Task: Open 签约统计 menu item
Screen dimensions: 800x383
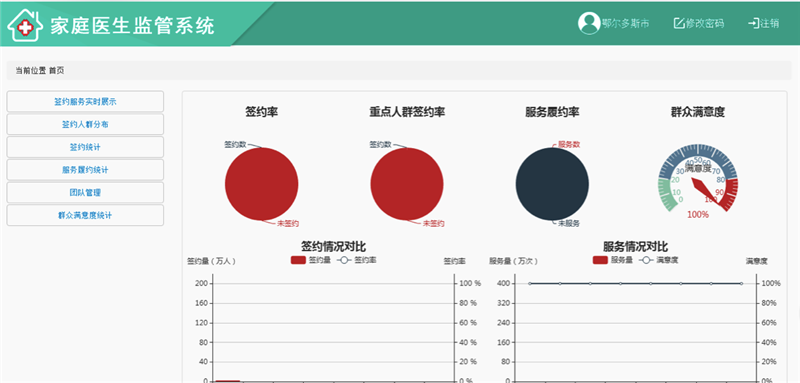Action: (85, 147)
